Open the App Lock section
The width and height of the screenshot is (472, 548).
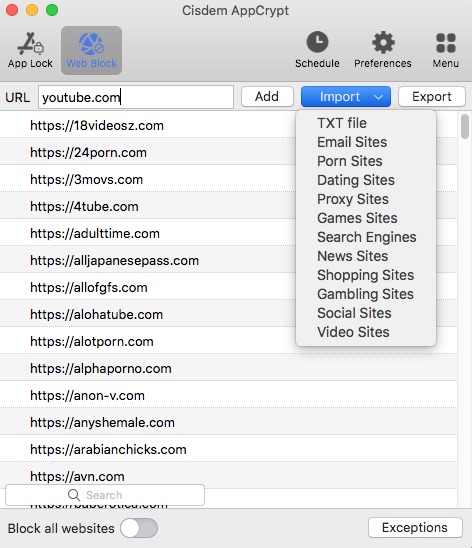(x=30, y=50)
